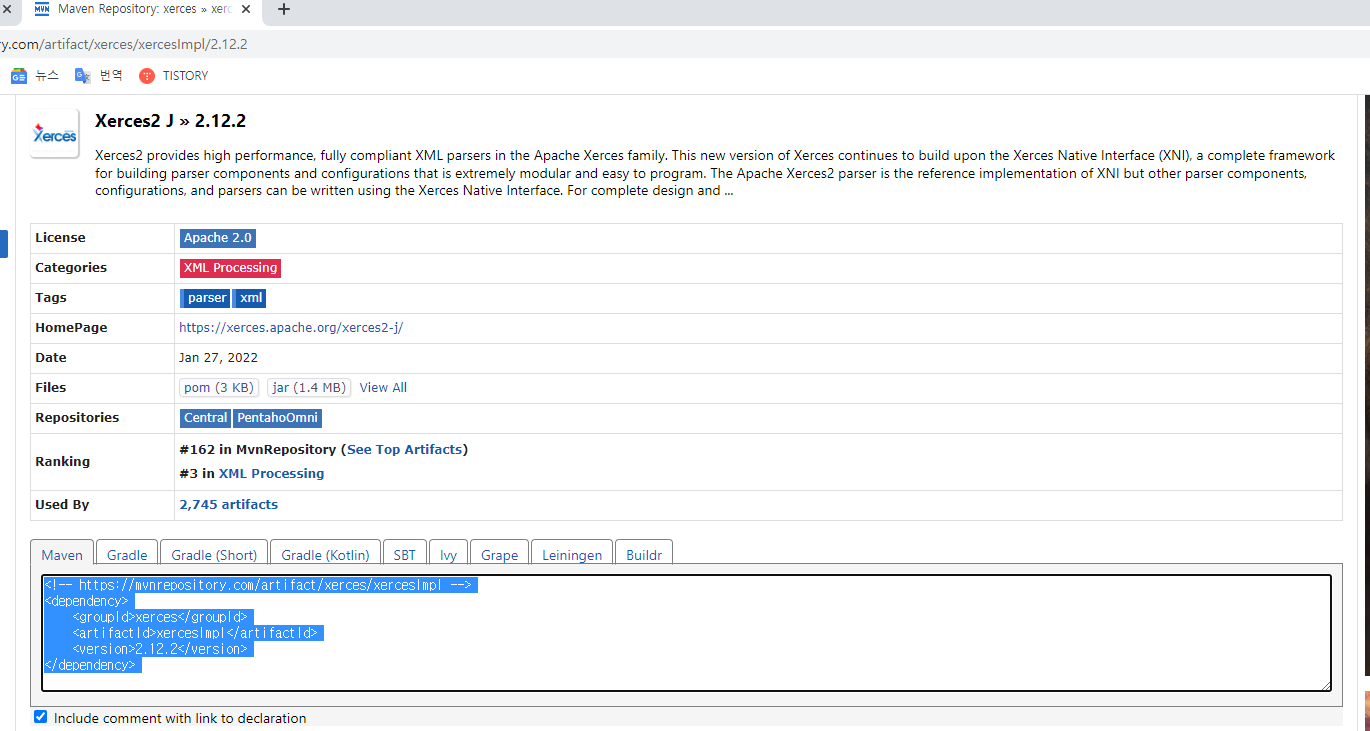
Task: Click the Xerces logo thumbnail
Action: (54, 134)
